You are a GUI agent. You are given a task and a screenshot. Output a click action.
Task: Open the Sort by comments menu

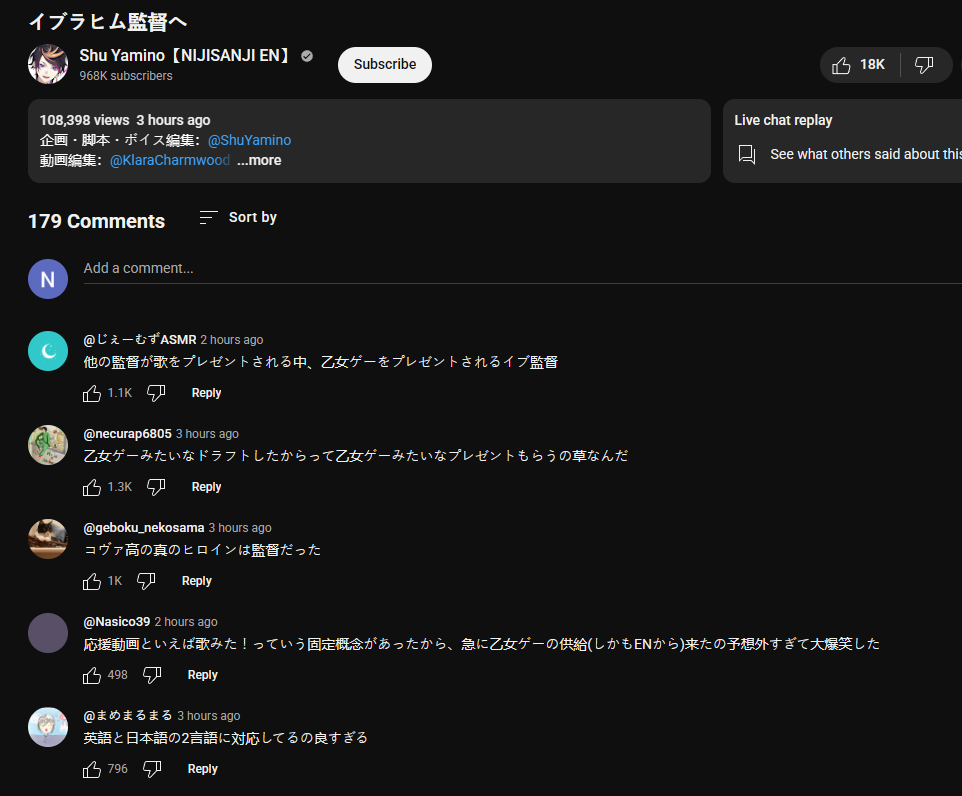[x=238, y=217]
